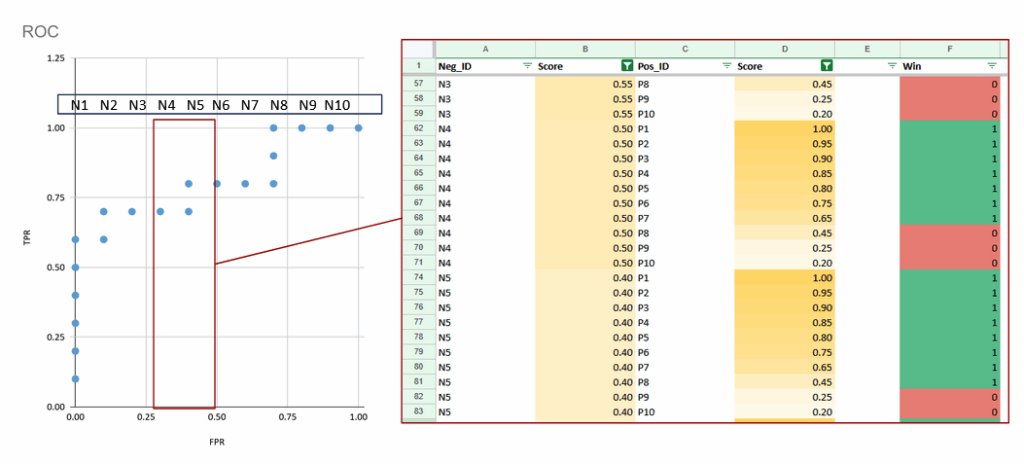Image resolution: width=1024 pixels, height=464 pixels.
Task: Click the select-all corner of the spreadsheet
Action: (x=418, y=49)
